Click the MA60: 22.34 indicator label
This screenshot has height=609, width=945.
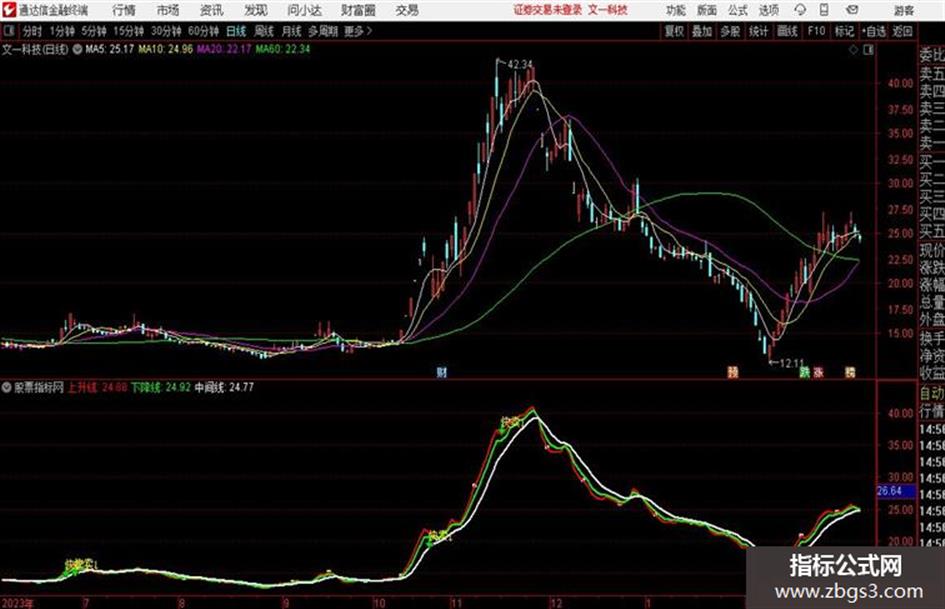[x=282, y=49]
